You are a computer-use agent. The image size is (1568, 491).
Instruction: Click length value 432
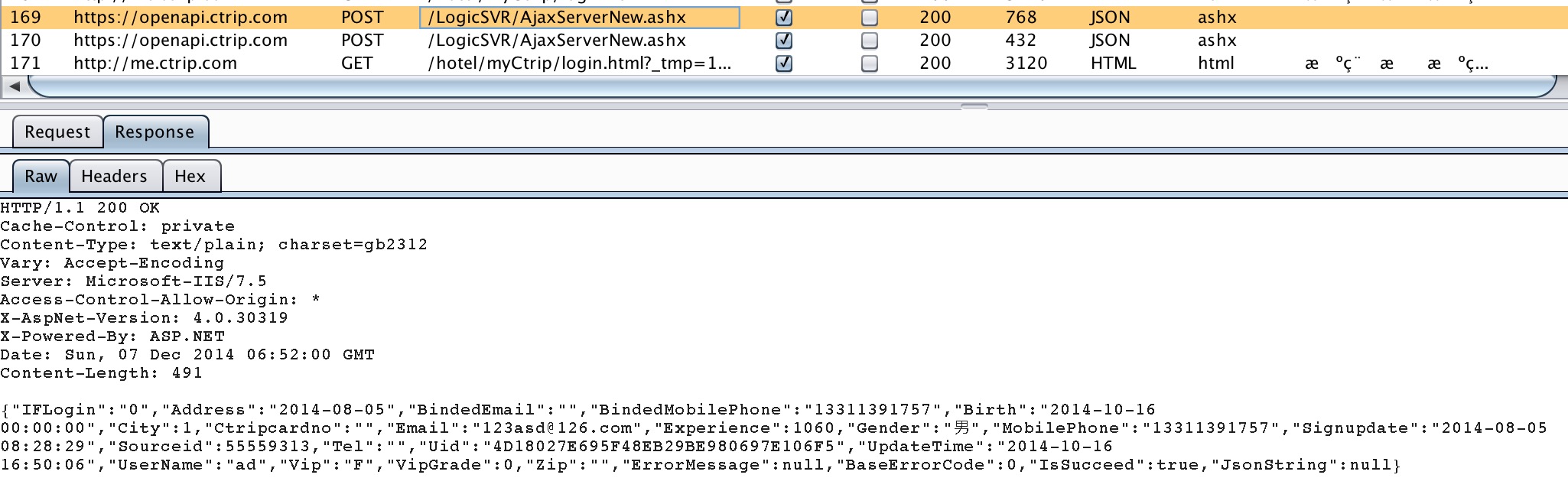click(1021, 41)
